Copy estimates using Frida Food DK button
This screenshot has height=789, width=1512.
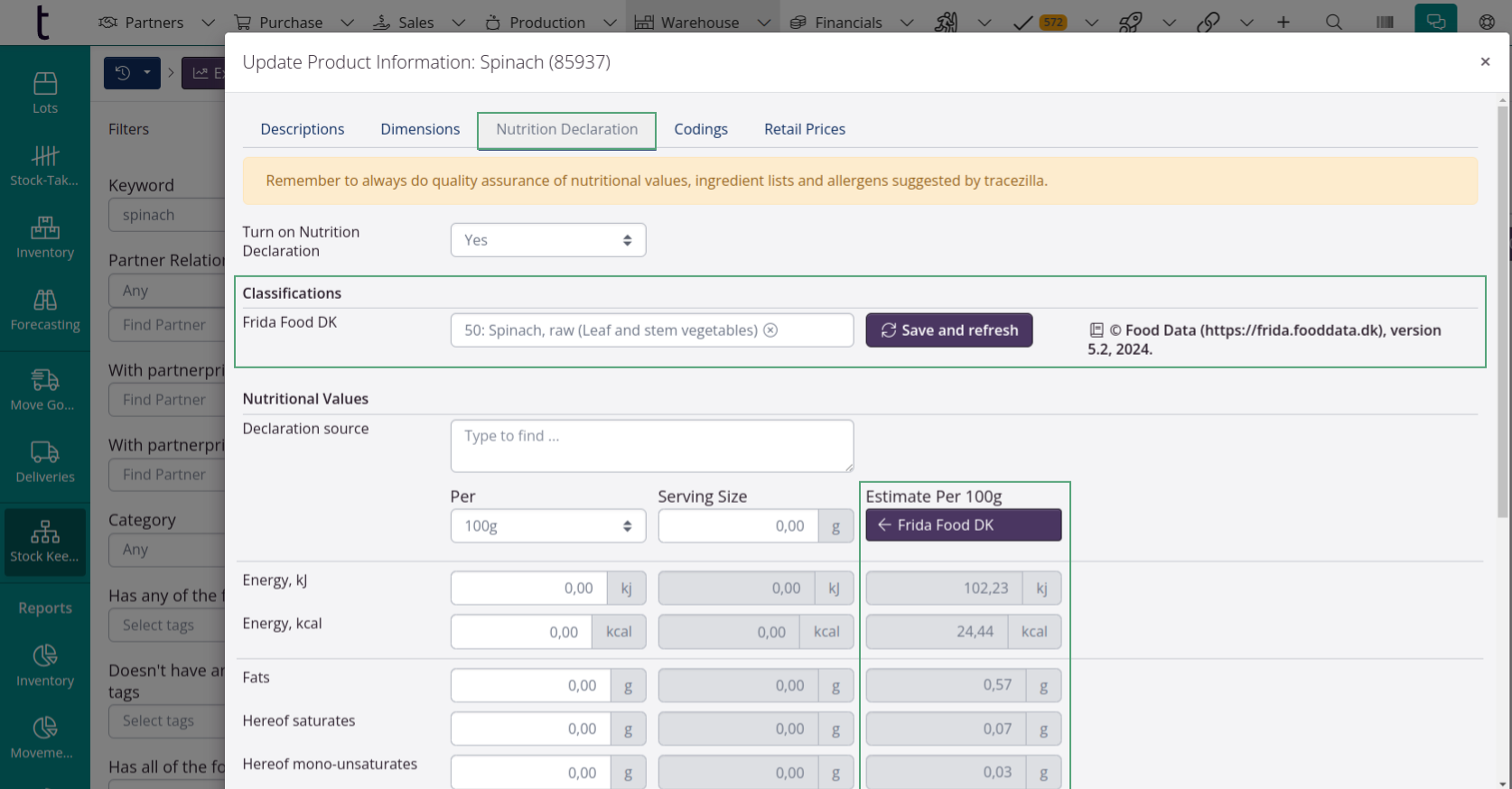(963, 525)
